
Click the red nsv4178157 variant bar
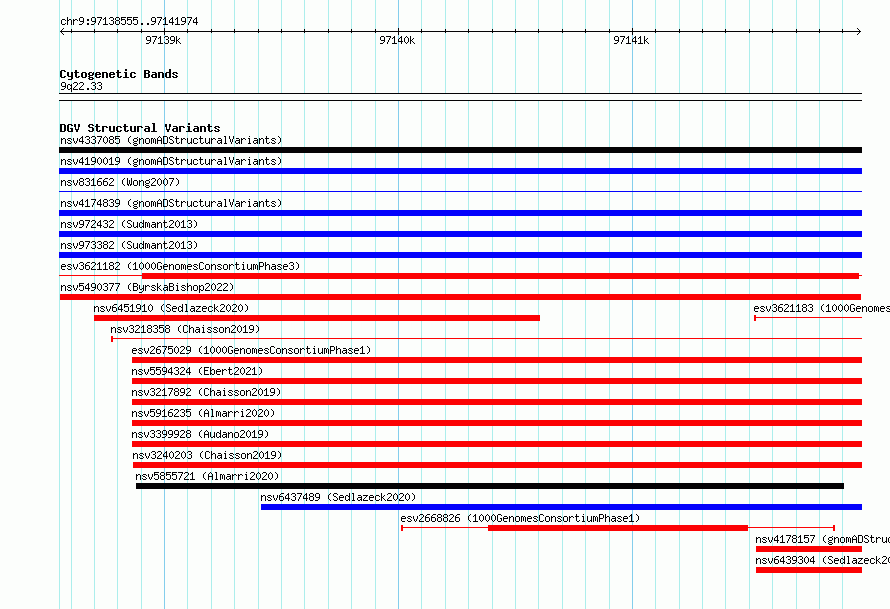click(x=809, y=549)
